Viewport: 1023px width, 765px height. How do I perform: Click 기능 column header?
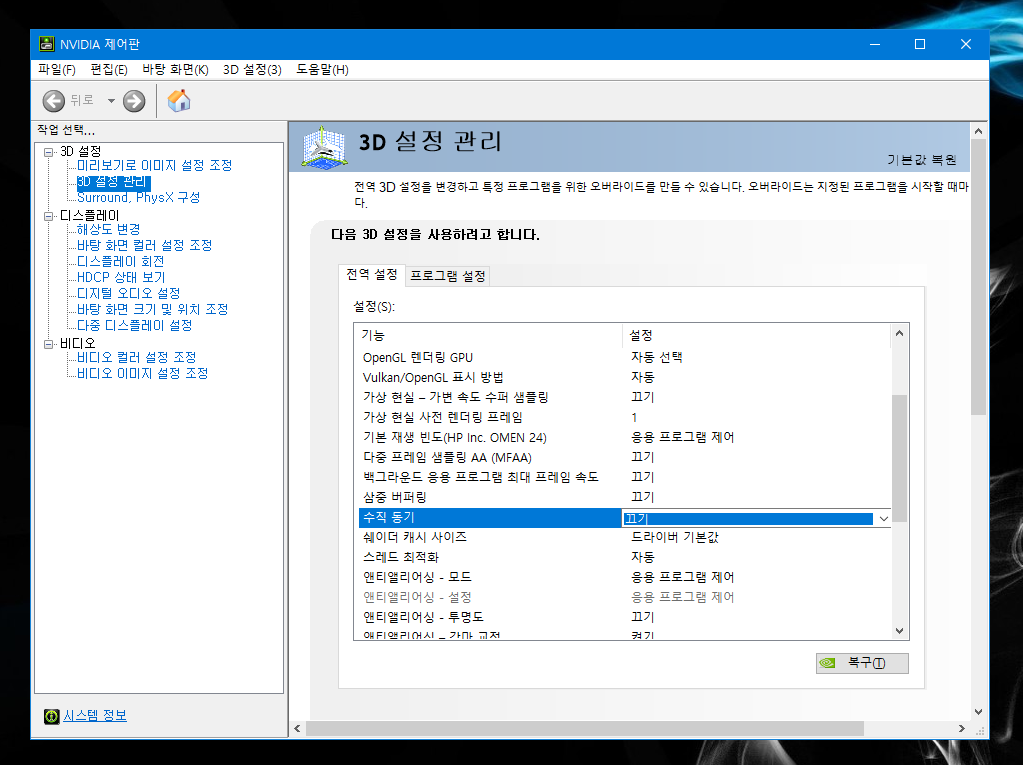[x=489, y=335]
